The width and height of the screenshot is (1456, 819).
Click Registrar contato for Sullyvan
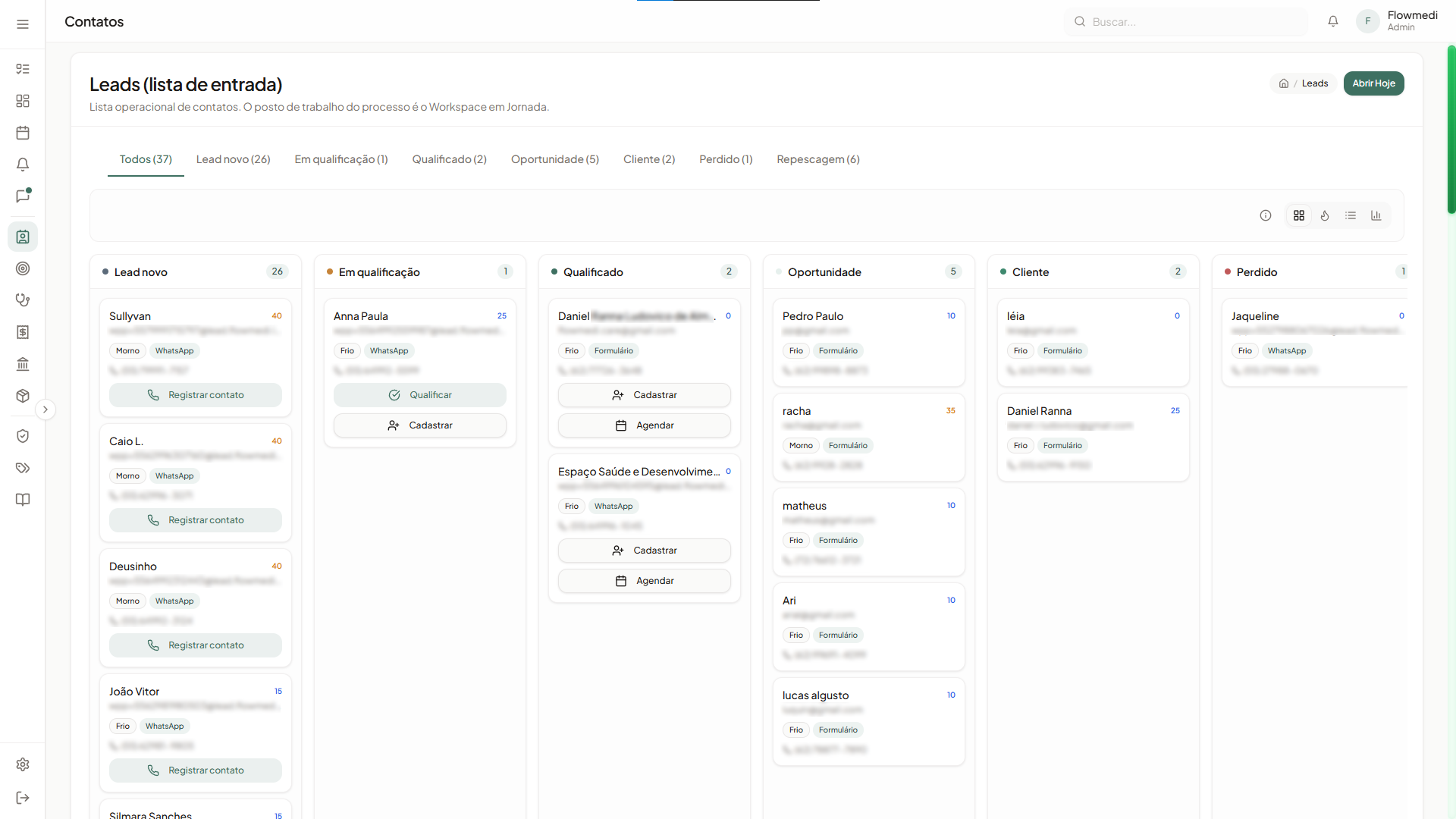(x=196, y=395)
